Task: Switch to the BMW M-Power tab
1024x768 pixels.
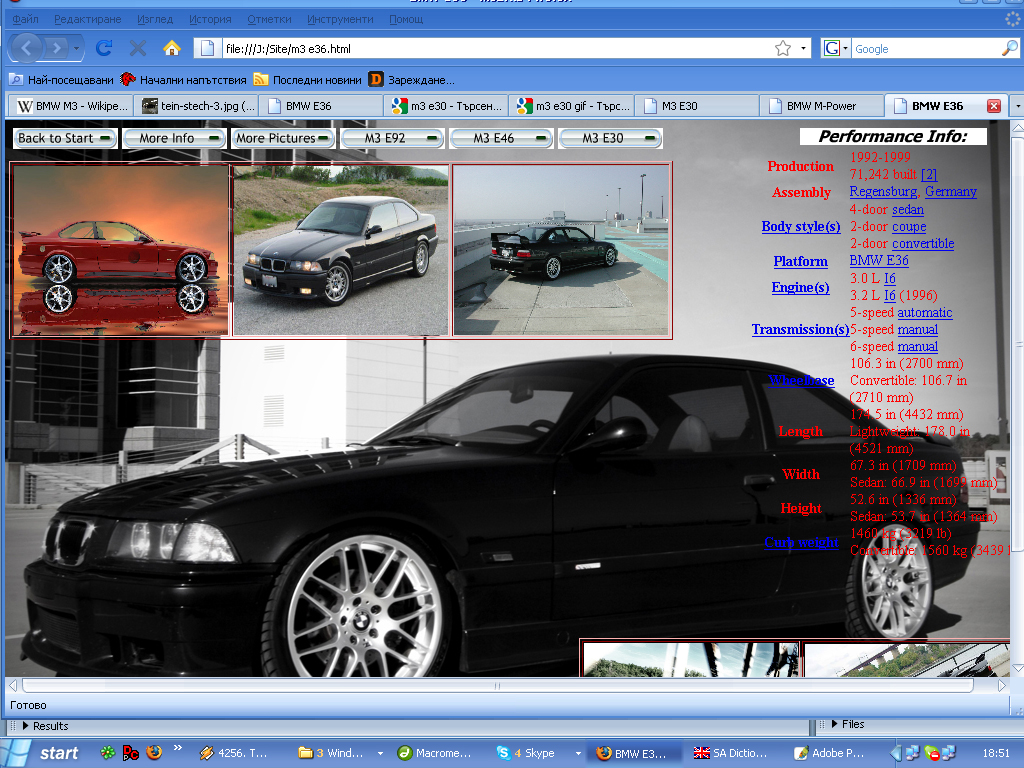Action: coord(822,106)
